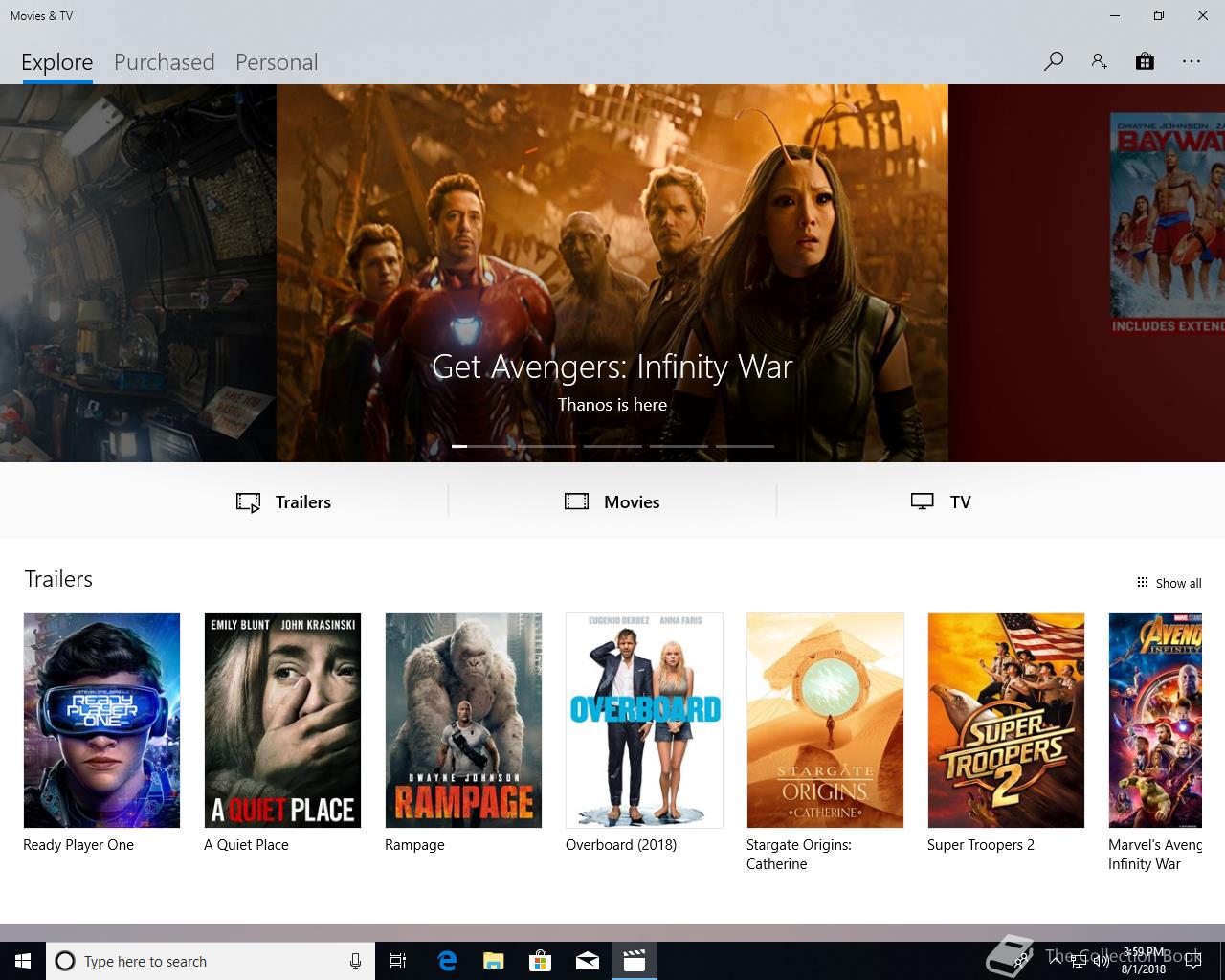Open Microsoft Store from the taskbar

[541, 961]
